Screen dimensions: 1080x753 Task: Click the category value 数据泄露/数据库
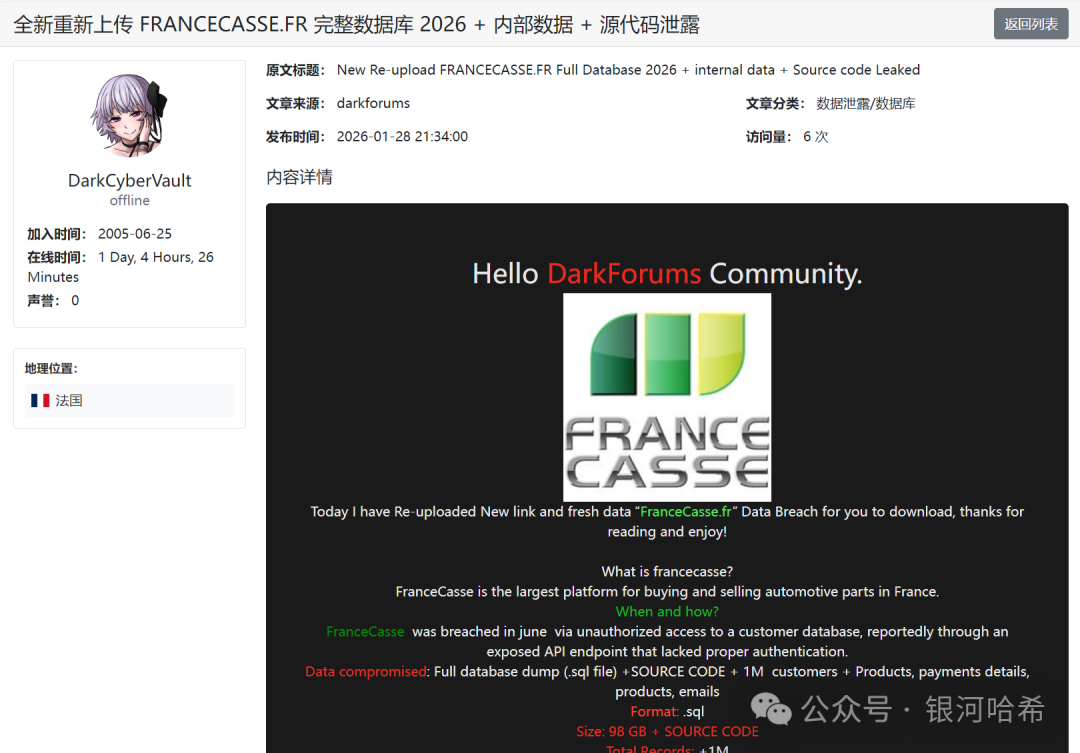(866, 103)
